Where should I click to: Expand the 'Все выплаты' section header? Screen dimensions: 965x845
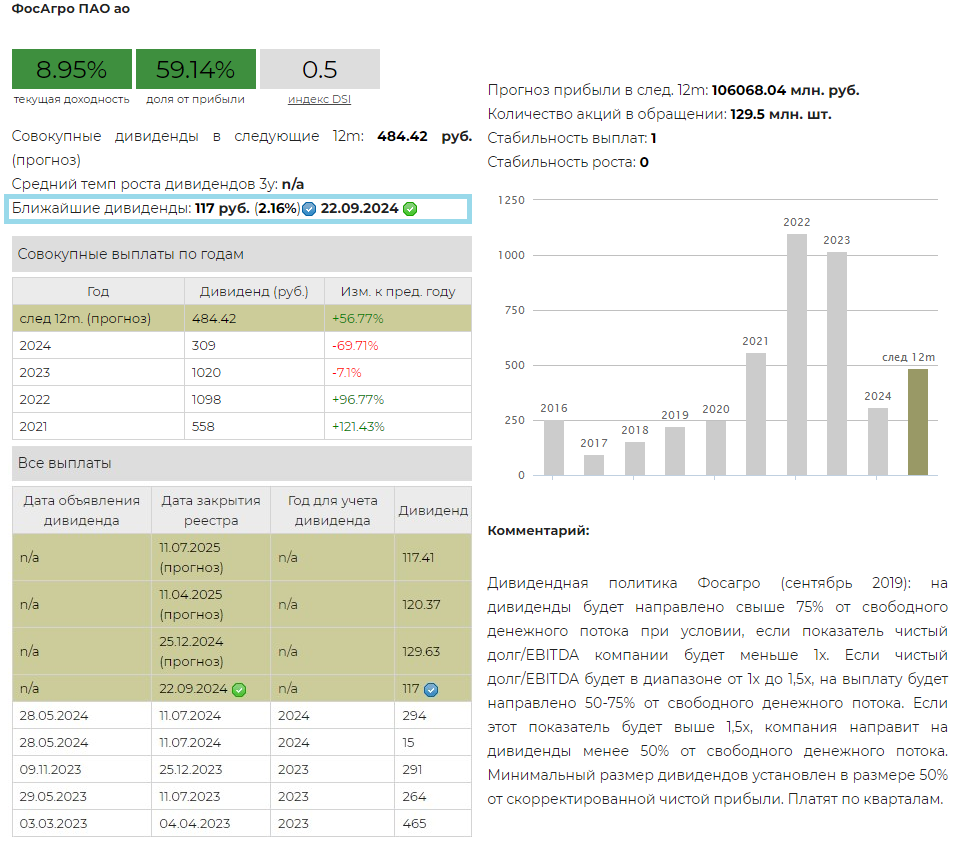coord(241,463)
